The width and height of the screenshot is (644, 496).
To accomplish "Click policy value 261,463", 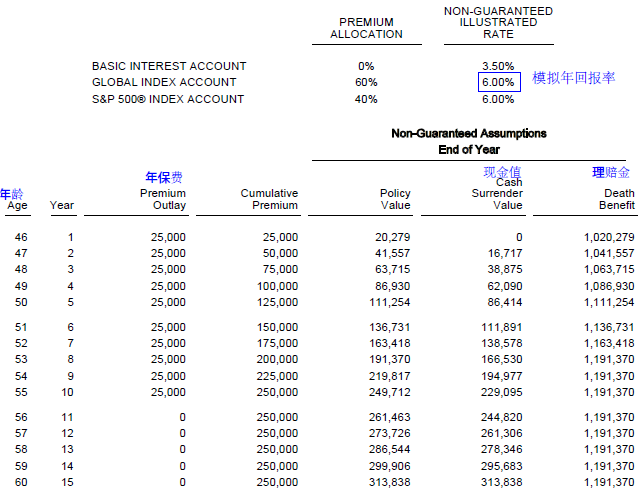I will point(389,417).
